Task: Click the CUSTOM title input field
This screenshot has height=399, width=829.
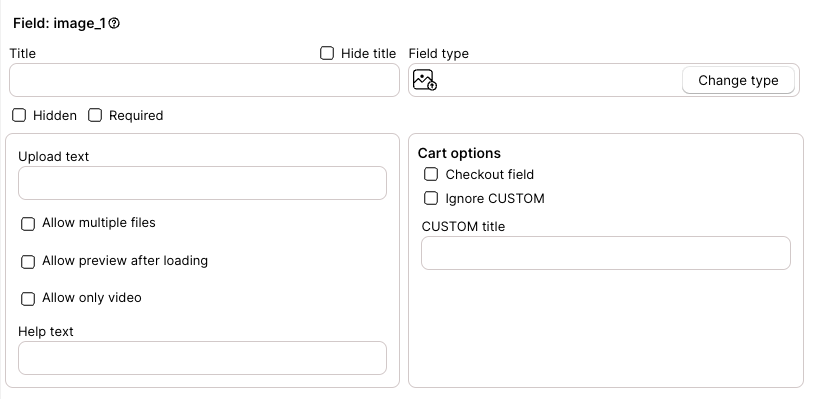Action: pyautogui.click(x=606, y=253)
